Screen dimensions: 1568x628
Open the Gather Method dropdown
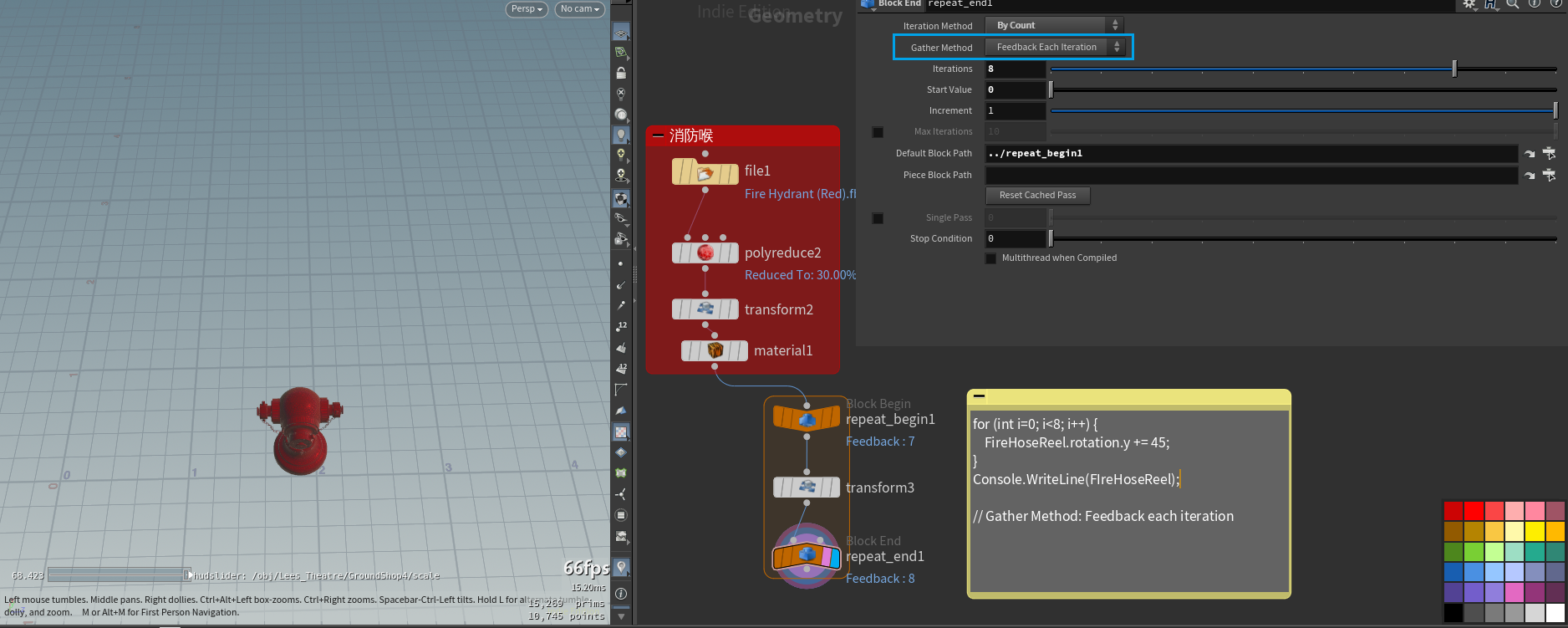tap(1054, 48)
